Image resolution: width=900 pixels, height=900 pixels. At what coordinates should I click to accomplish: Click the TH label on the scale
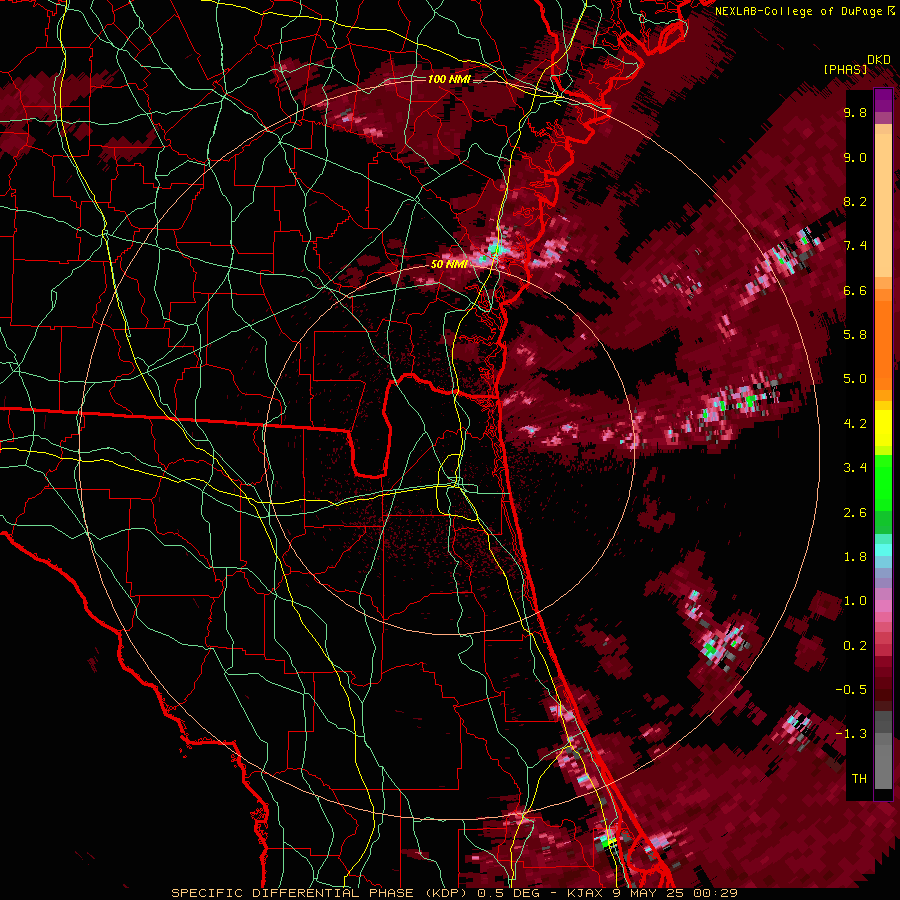(859, 778)
